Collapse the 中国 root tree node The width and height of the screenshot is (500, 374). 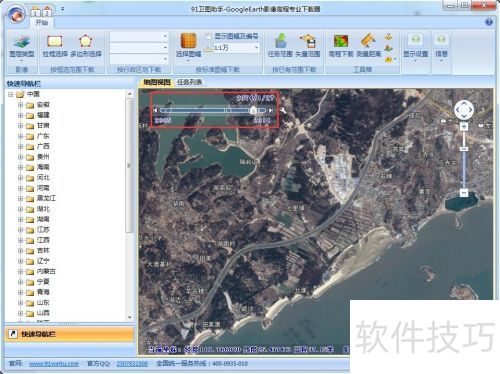(11, 94)
